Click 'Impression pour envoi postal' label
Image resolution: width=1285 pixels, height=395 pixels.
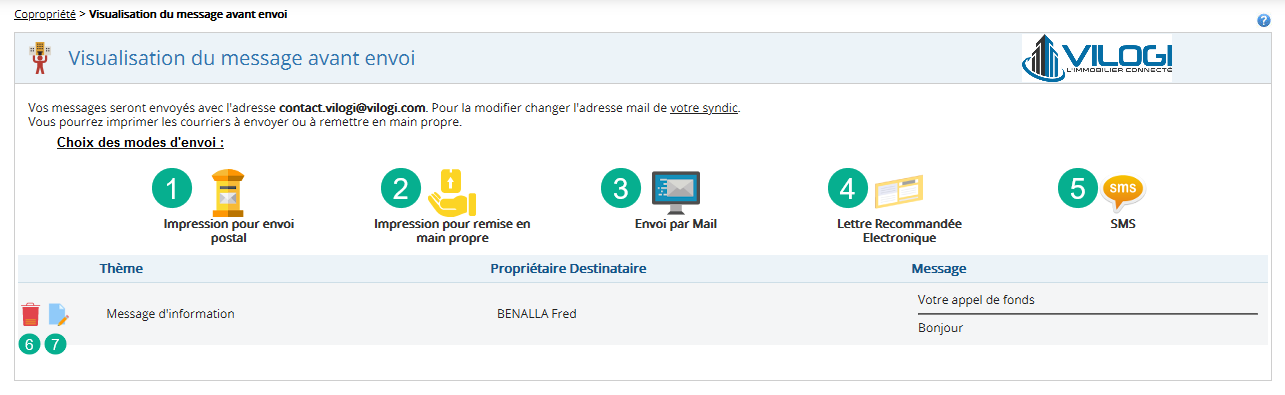coord(229,231)
